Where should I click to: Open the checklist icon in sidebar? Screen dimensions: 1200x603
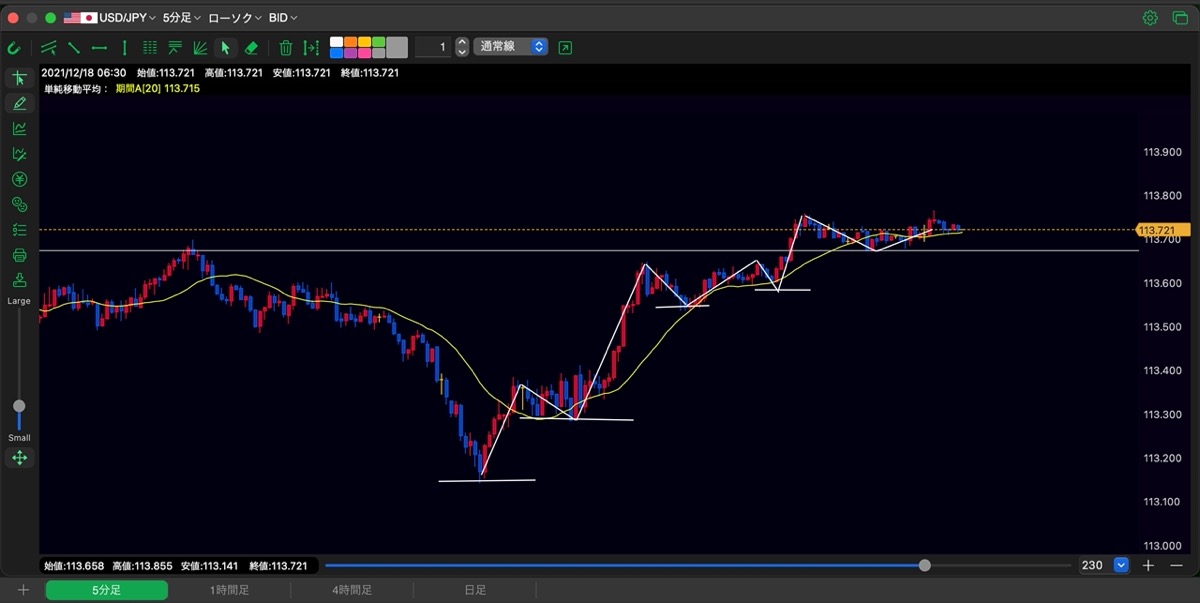19,230
